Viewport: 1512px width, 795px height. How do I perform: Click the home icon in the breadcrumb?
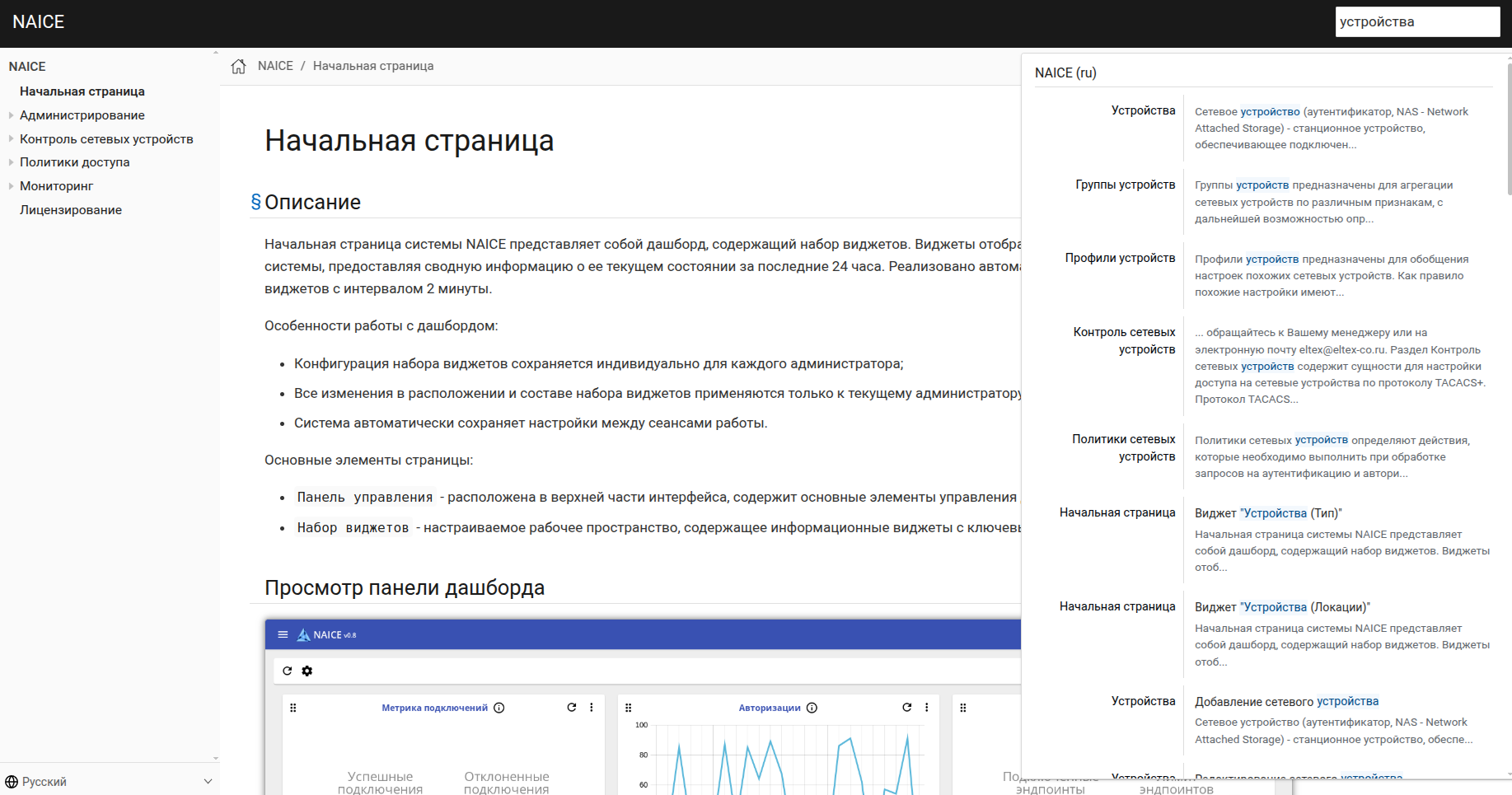click(239, 67)
